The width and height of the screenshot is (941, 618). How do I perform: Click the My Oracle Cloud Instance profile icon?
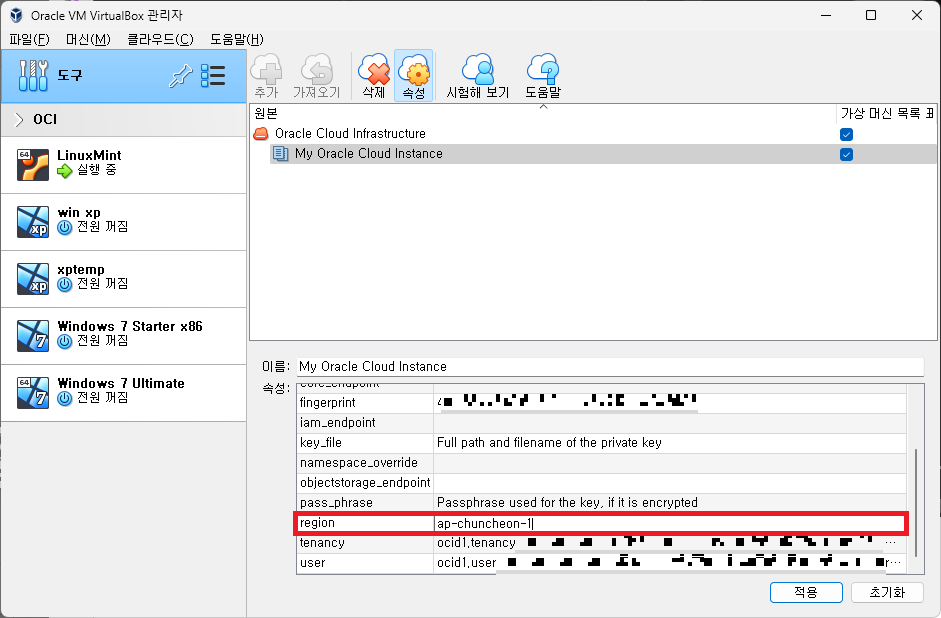click(x=280, y=154)
